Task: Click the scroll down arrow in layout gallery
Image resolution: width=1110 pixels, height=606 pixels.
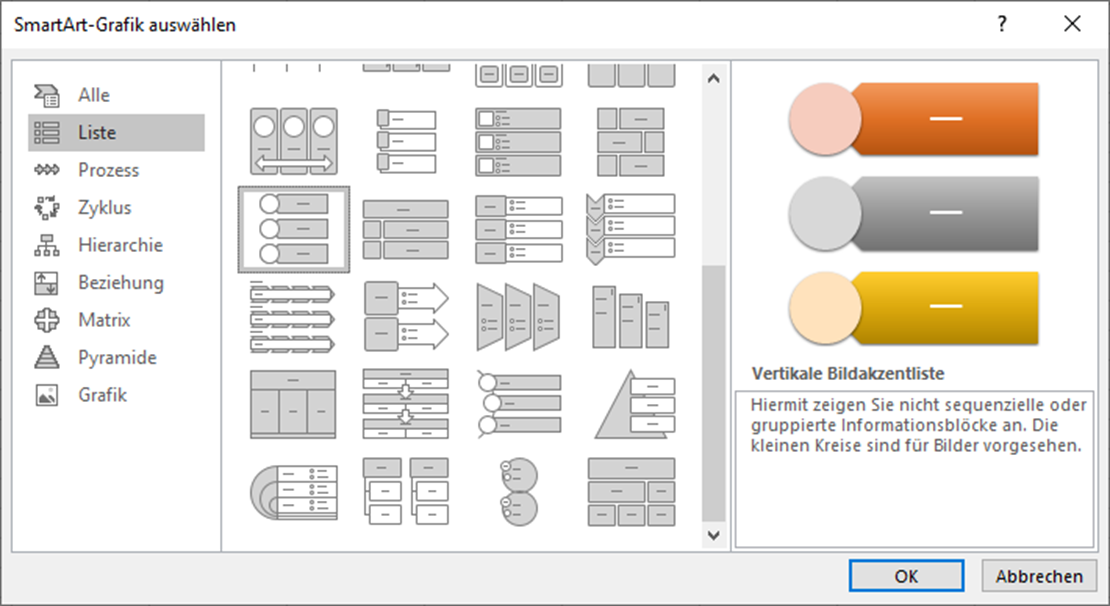Action: 713,536
